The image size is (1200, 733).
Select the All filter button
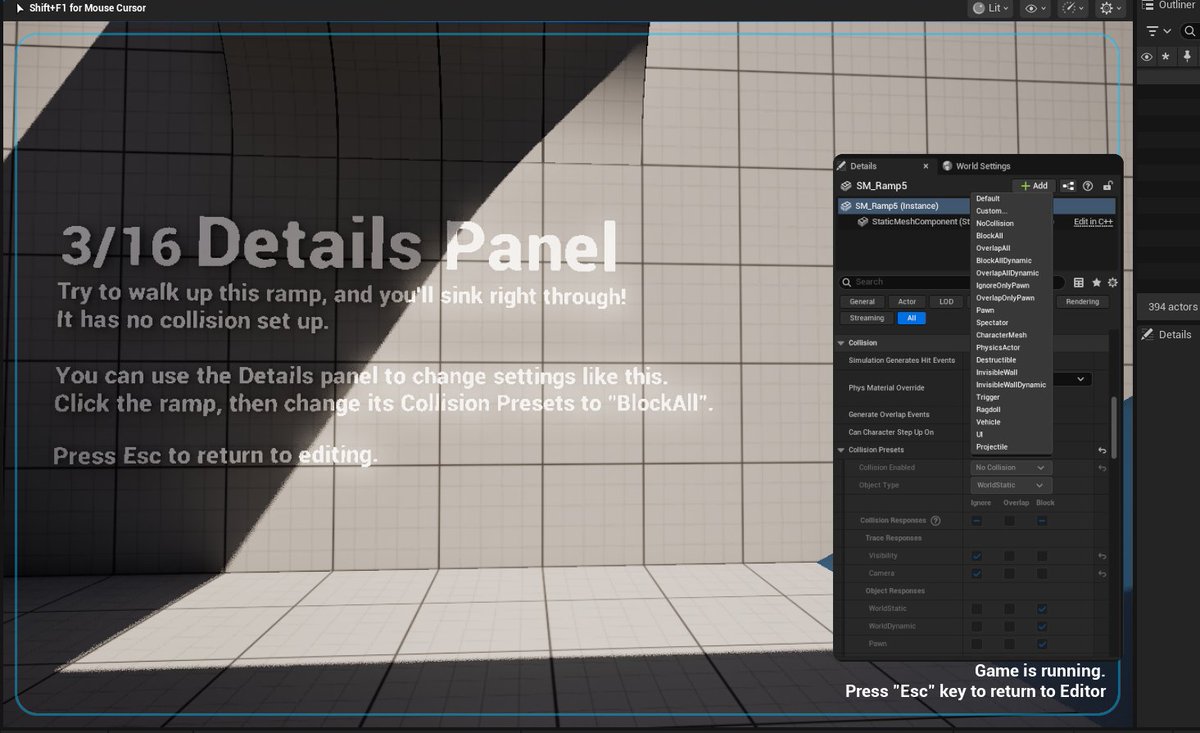pos(912,318)
